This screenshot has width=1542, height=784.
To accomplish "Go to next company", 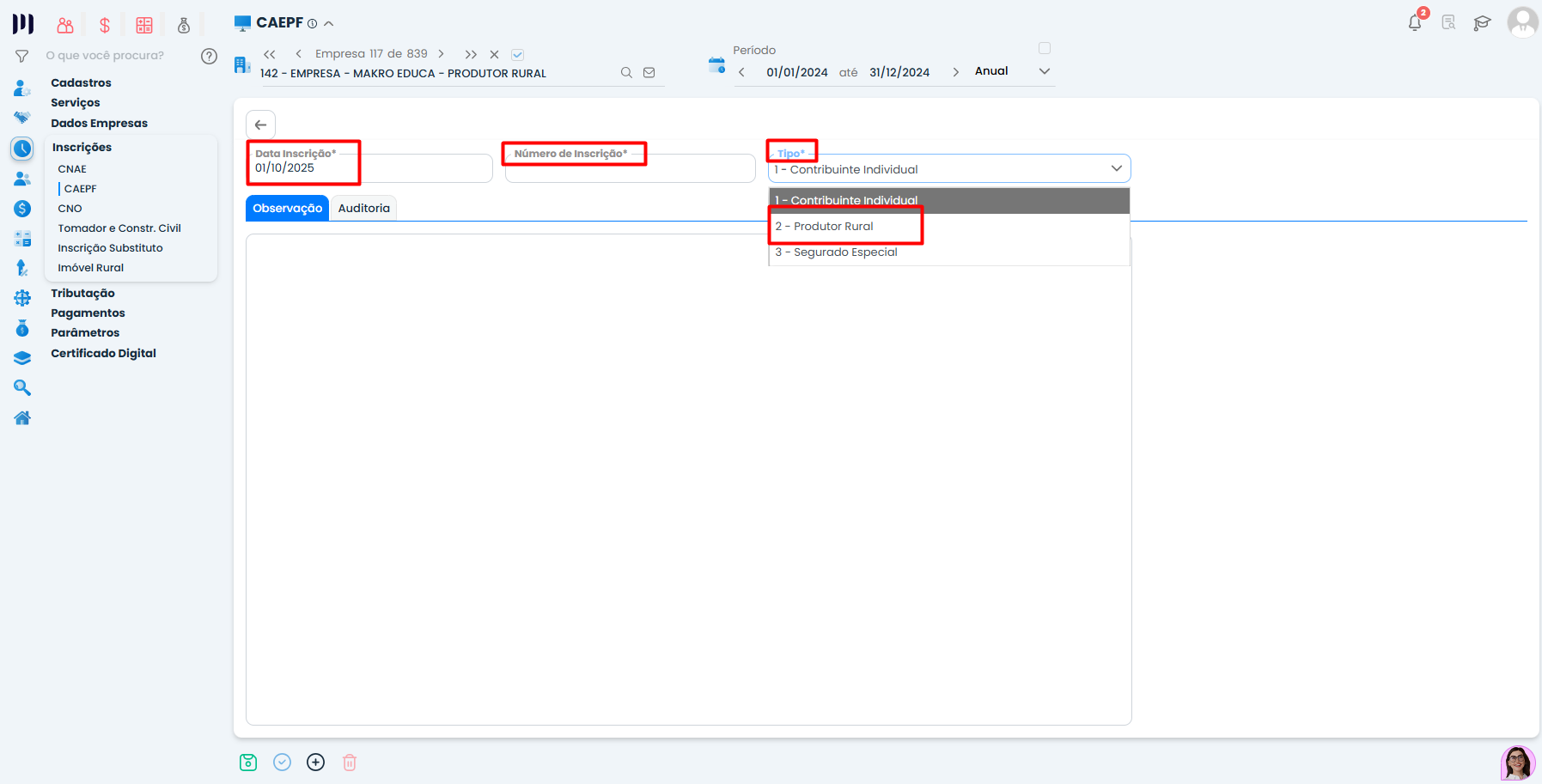I will click(x=442, y=54).
